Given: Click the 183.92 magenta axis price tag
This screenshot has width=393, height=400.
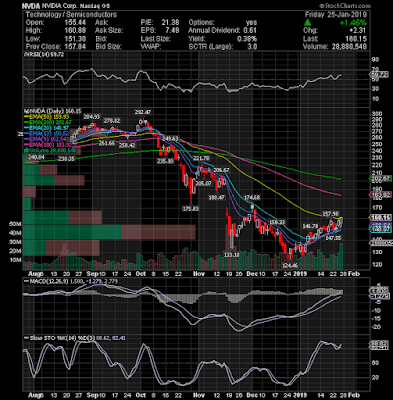Looking at the screenshot, I should (x=380, y=194).
